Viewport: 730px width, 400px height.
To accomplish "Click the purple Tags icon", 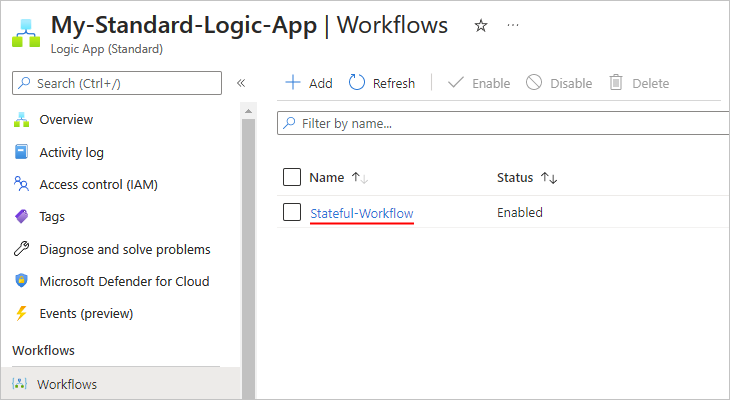I will point(21,216).
